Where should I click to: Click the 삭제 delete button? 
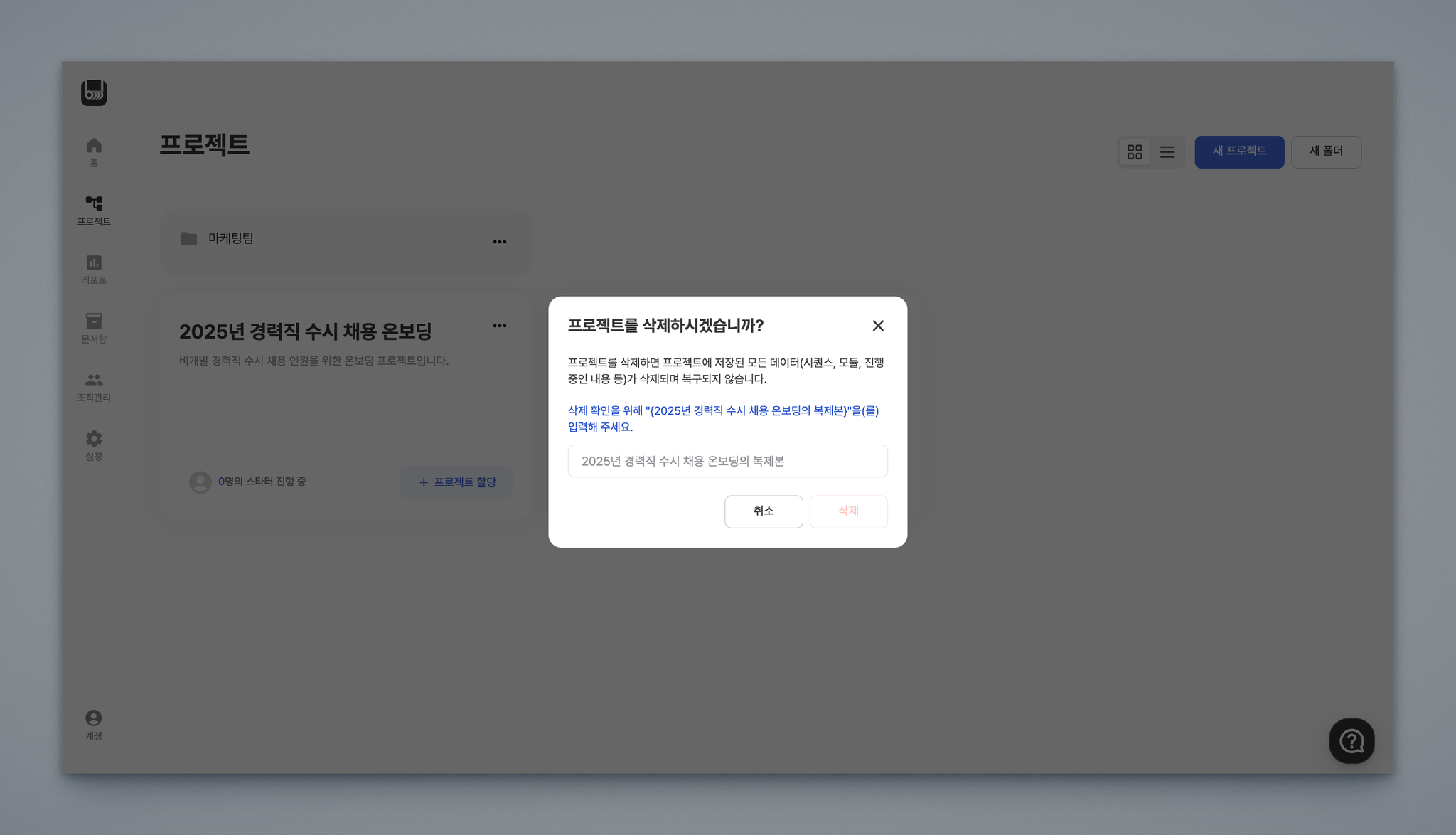point(848,511)
